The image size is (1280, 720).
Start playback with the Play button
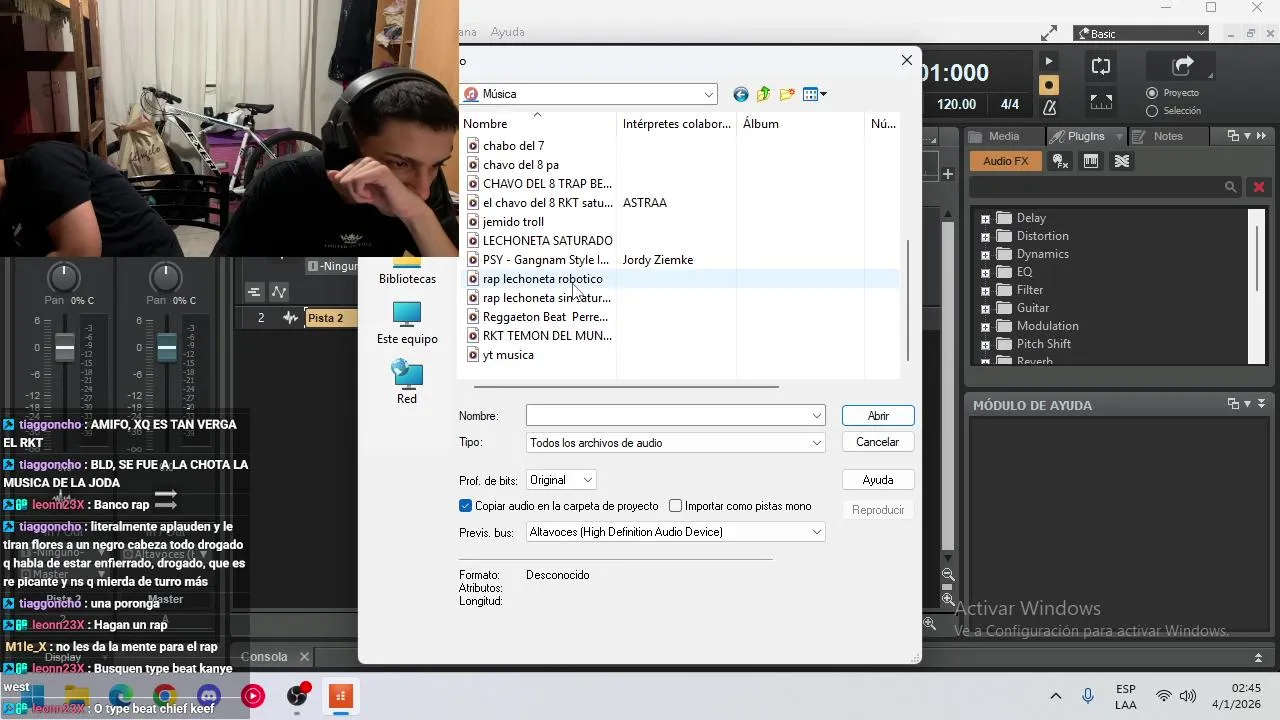1048,62
